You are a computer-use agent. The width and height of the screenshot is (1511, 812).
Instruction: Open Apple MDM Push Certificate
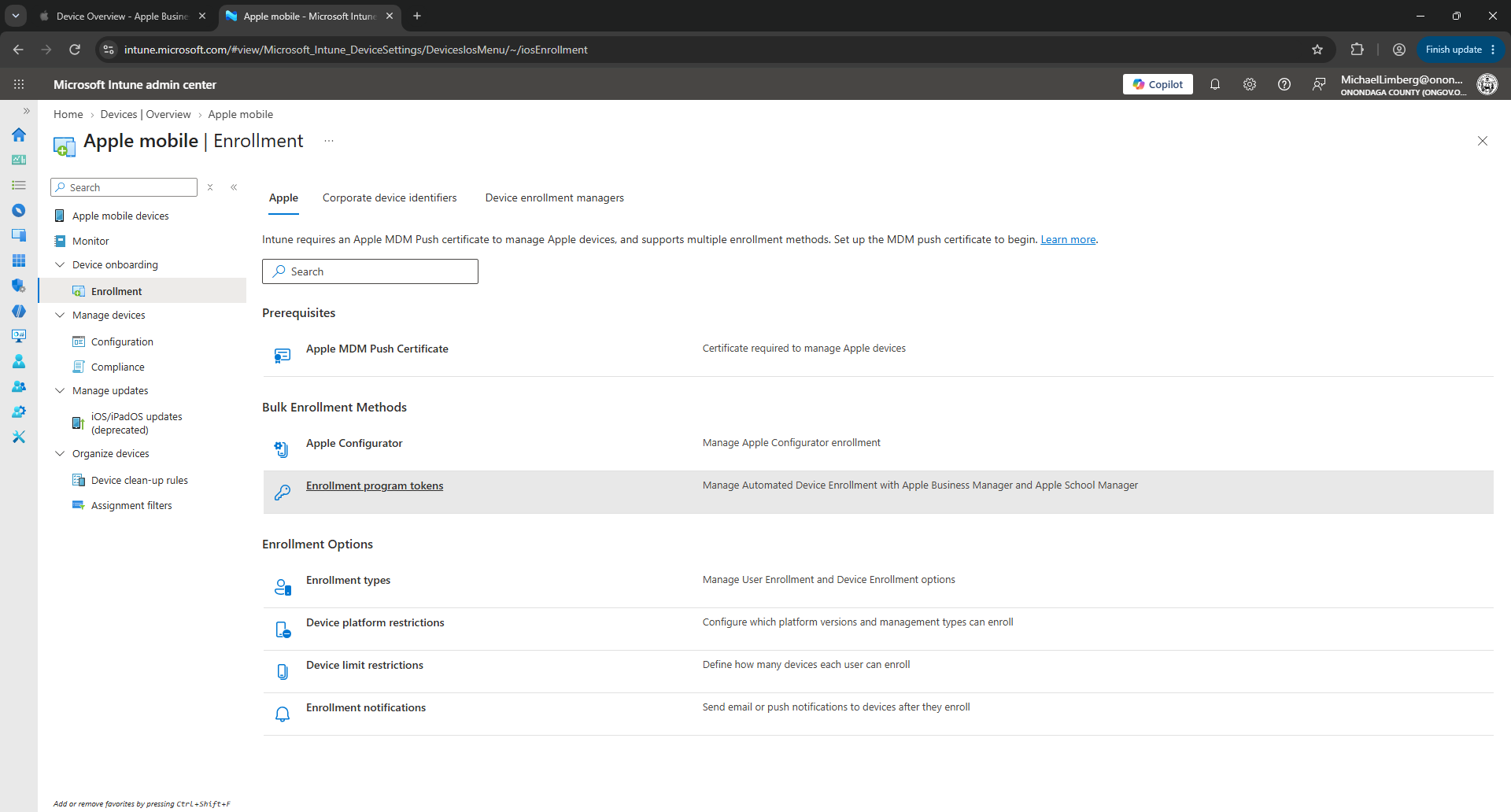[x=377, y=349]
